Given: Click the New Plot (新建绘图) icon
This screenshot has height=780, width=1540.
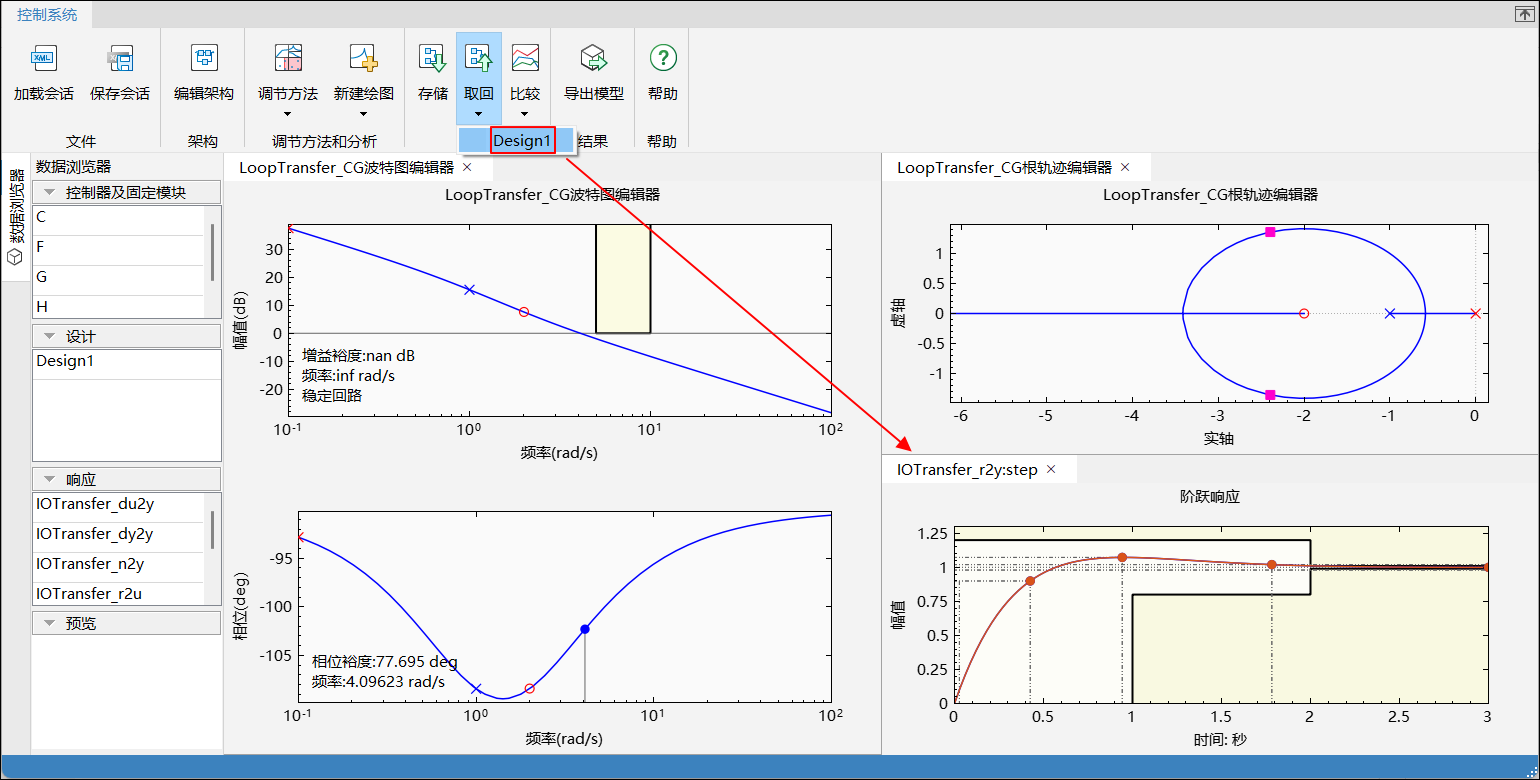Looking at the screenshot, I should point(363,60).
